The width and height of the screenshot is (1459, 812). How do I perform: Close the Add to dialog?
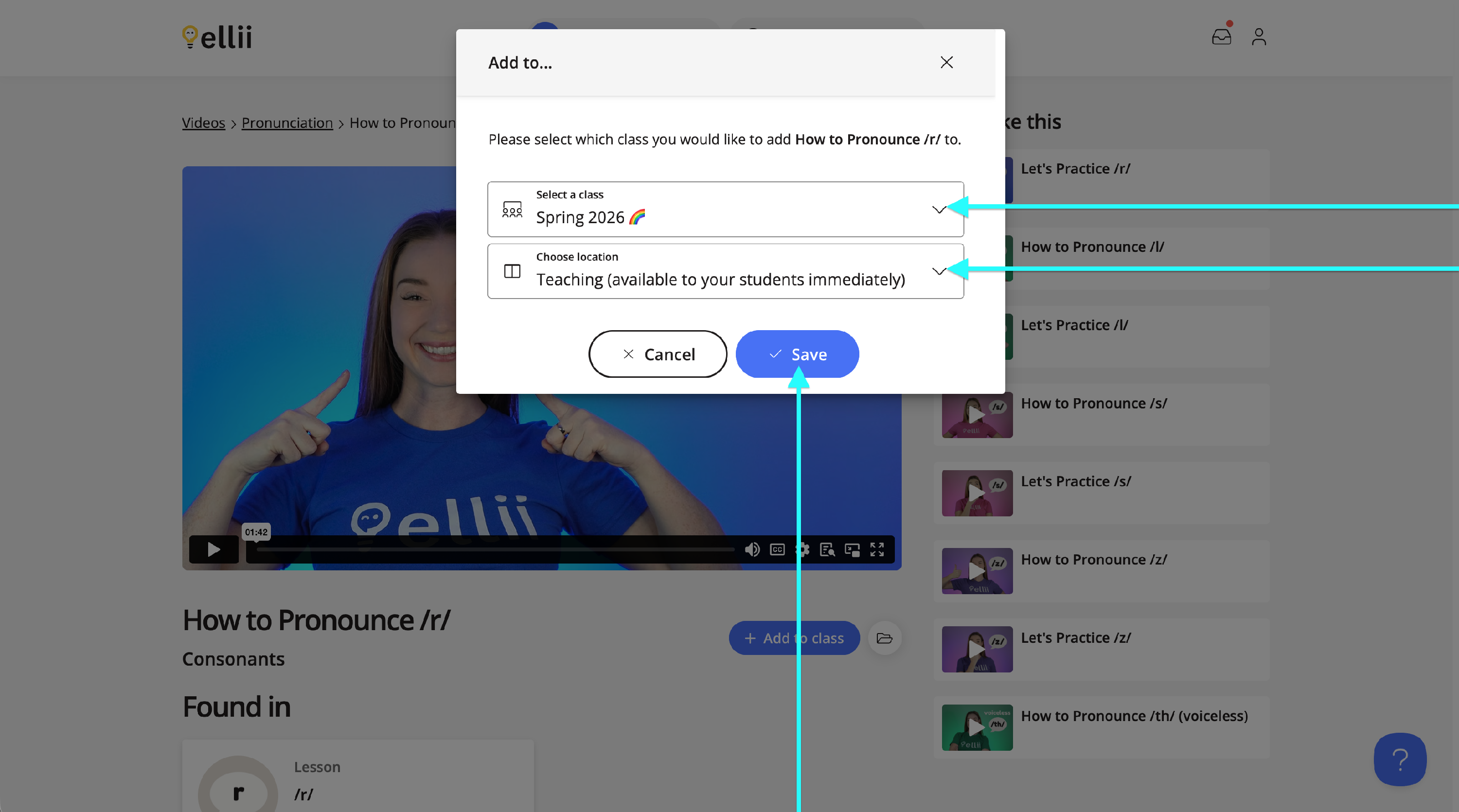tap(946, 62)
